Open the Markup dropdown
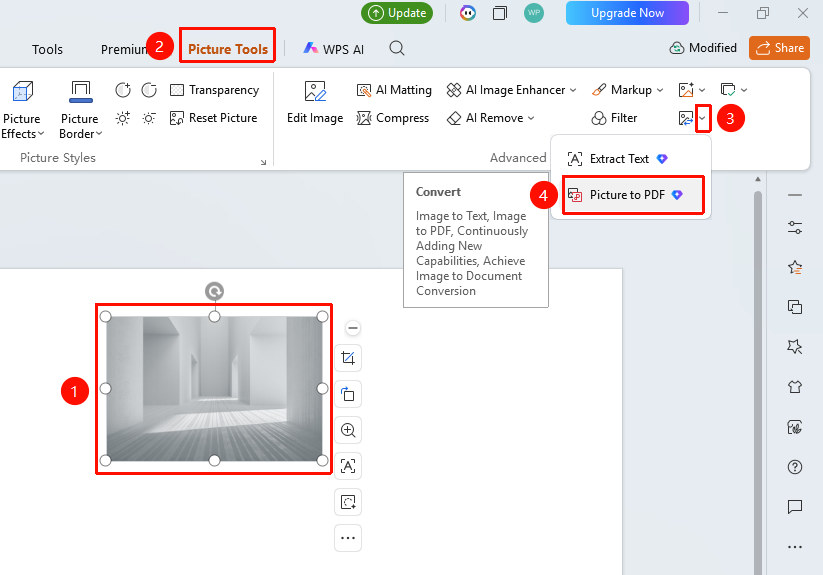This screenshot has width=823, height=575. [x=627, y=90]
